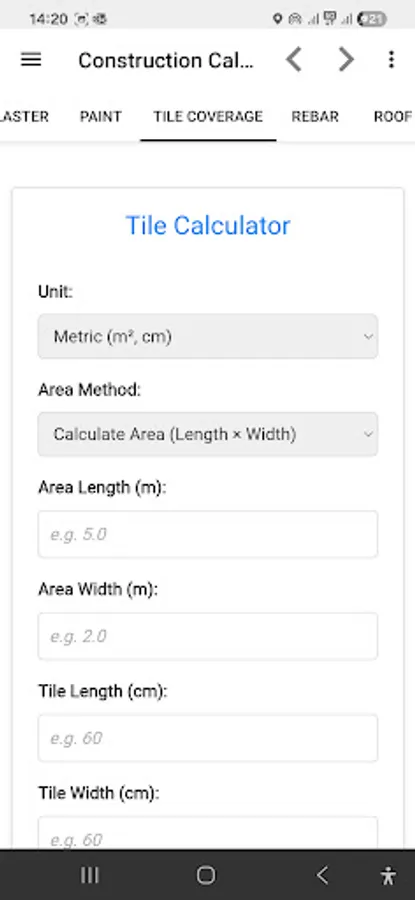
Task: Select the Plaster tab
Action: click(24, 117)
